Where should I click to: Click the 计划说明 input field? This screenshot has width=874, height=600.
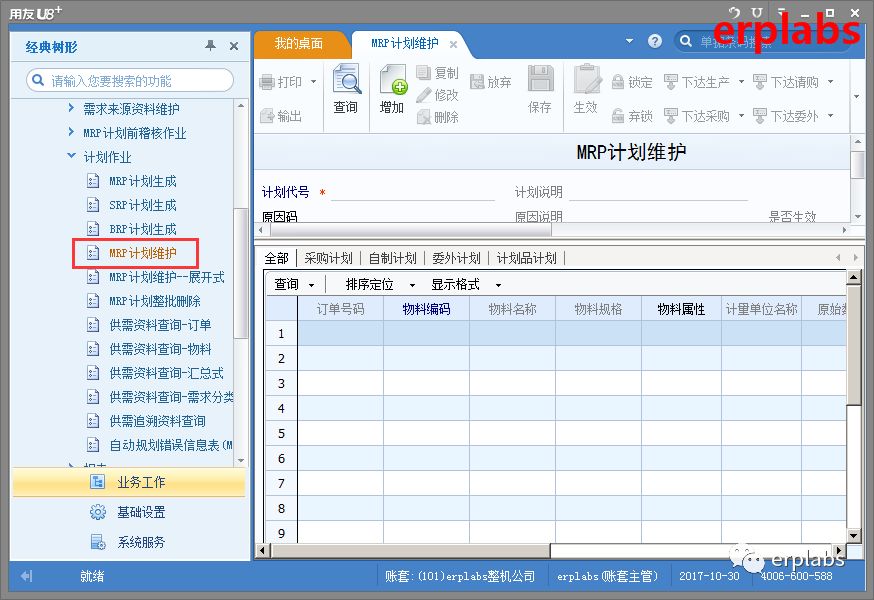pos(658,192)
